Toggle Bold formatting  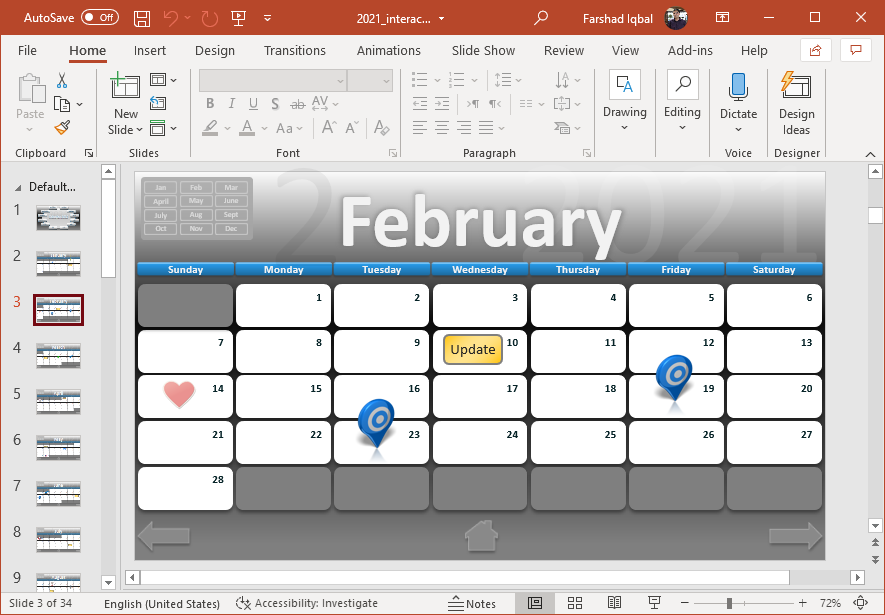click(210, 103)
